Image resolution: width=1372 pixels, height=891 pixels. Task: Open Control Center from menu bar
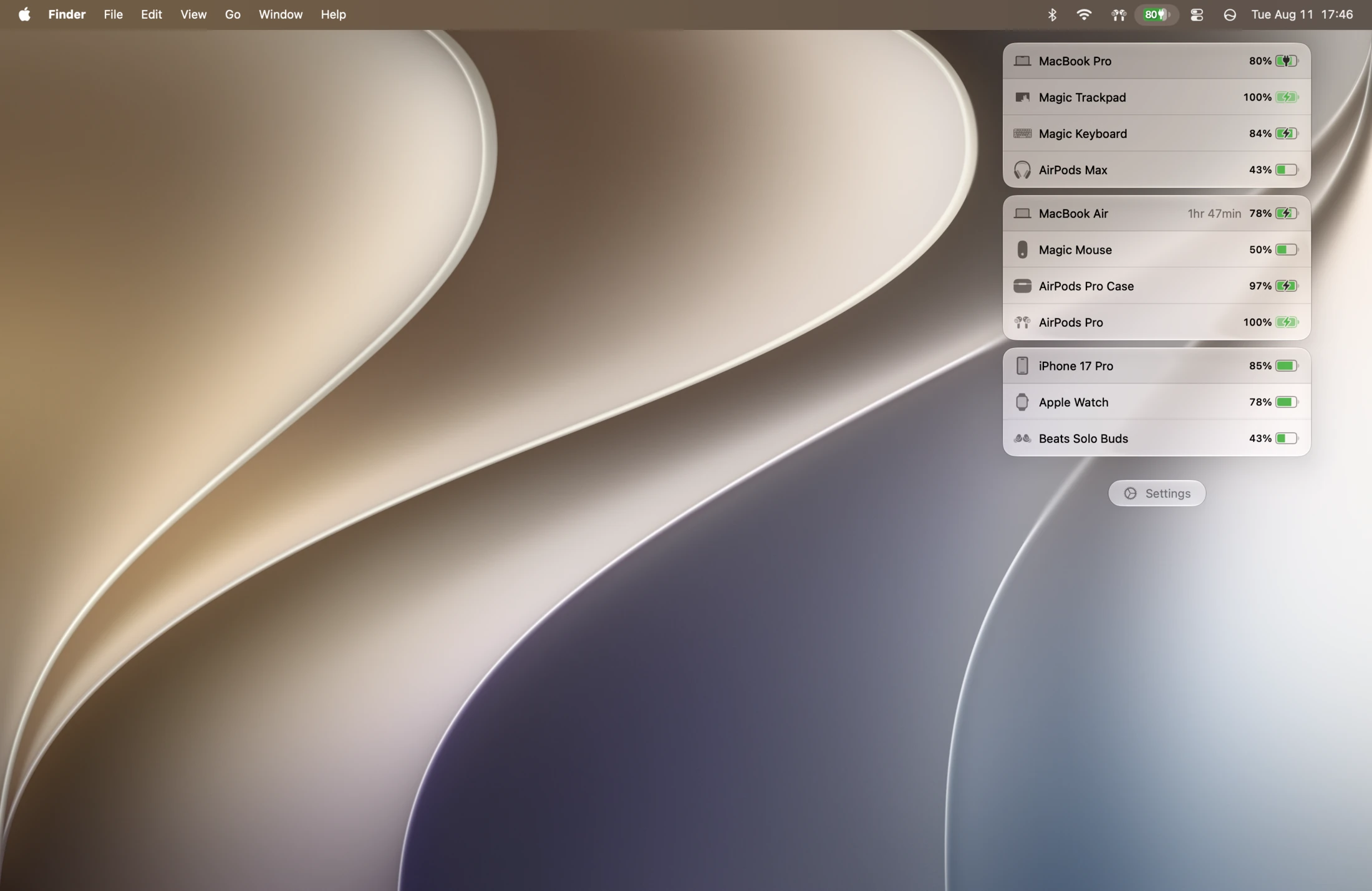coord(1196,14)
